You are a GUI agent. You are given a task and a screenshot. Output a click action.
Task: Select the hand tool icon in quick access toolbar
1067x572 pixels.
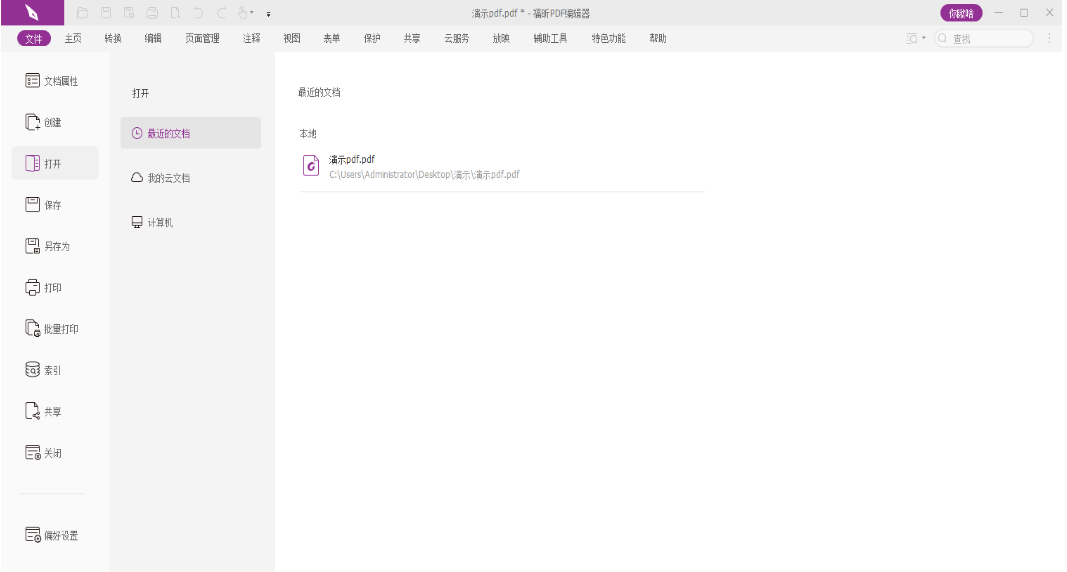pyautogui.click(x=244, y=13)
